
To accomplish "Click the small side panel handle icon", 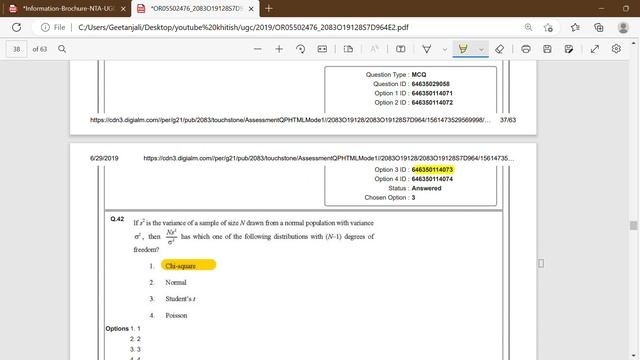I will tap(541, 263).
